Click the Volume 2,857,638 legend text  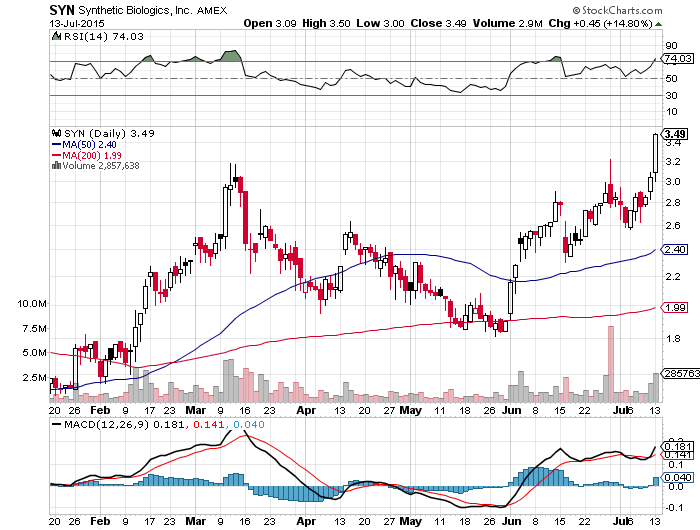101,166
